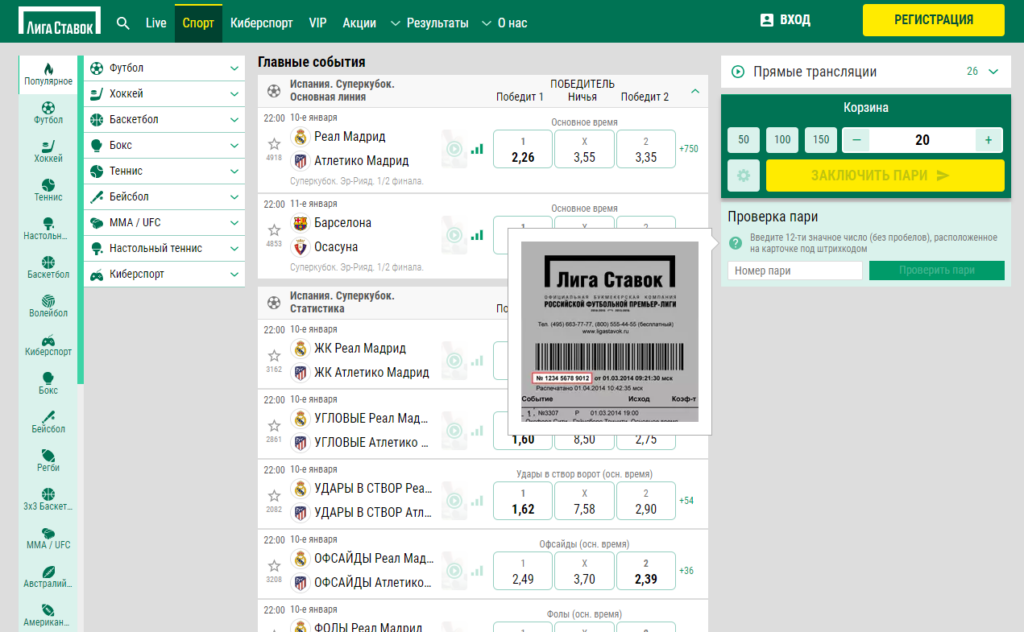Set stake with the 100 quick button
This screenshot has height=632, width=1024.
(x=782, y=140)
